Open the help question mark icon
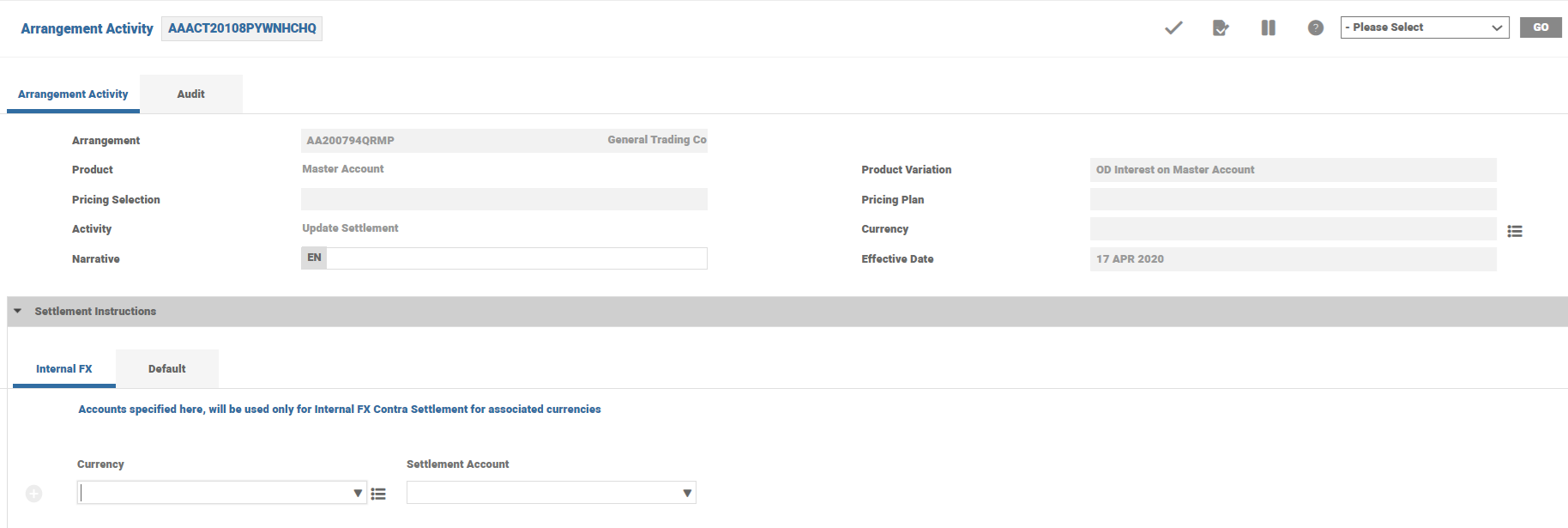This screenshot has width=1568, height=528. tap(1315, 28)
